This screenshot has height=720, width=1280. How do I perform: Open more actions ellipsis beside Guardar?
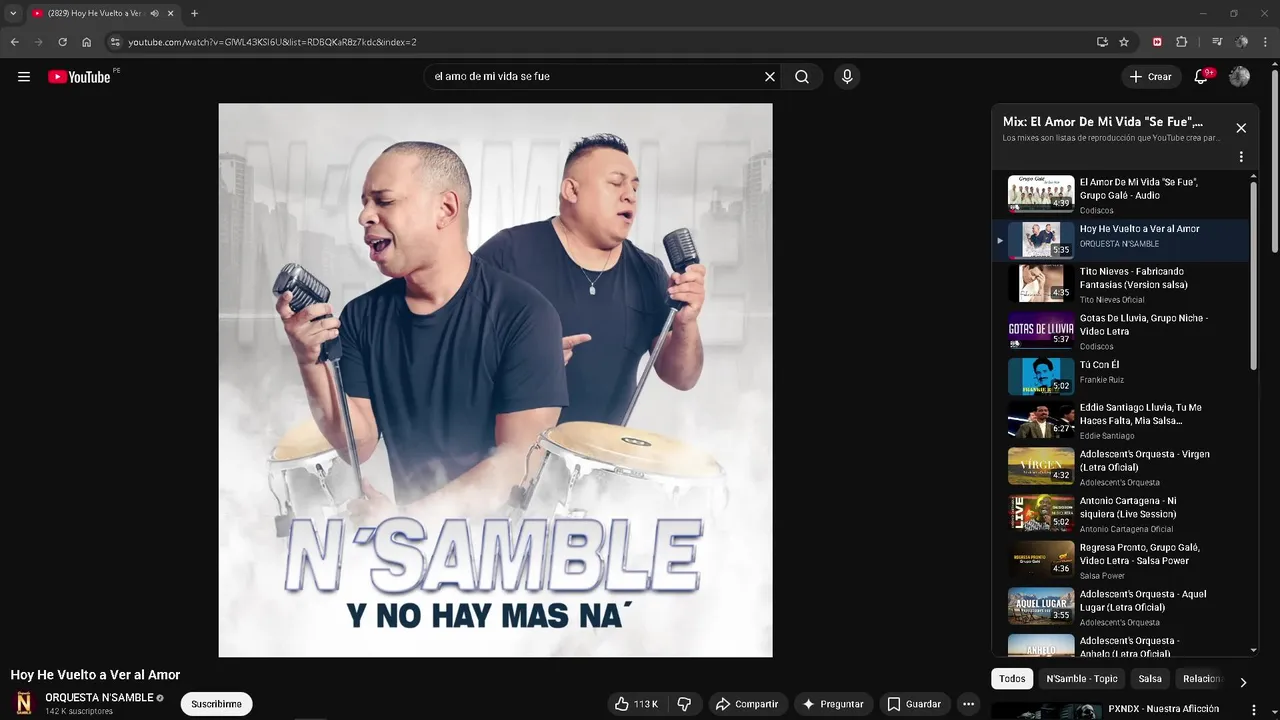point(968,704)
